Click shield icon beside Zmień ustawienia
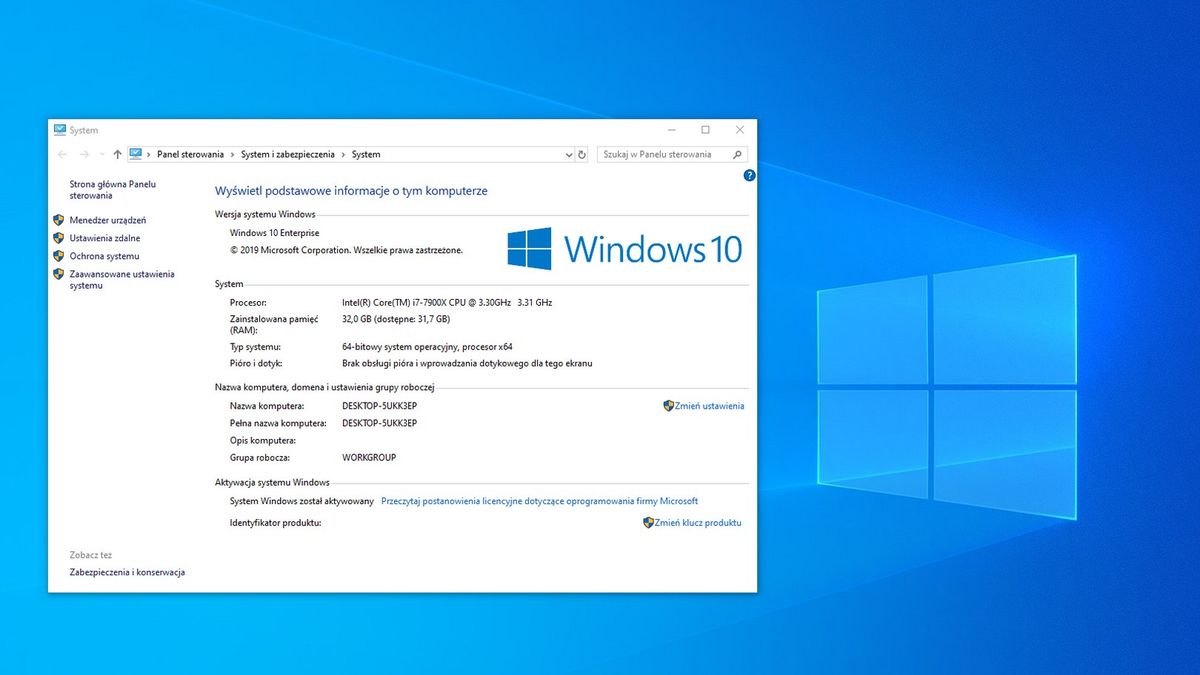The height and width of the screenshot is (675, 1200). click(x=668, y=406)
